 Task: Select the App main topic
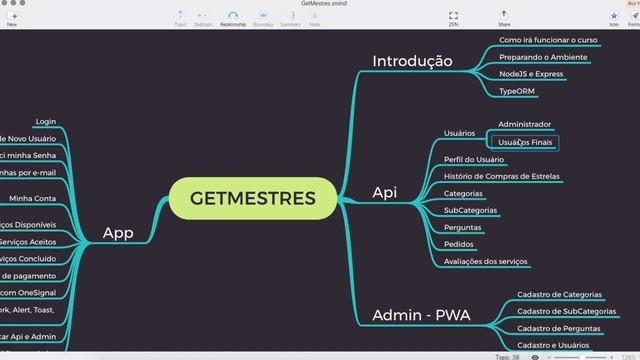[x=118, y=233]
